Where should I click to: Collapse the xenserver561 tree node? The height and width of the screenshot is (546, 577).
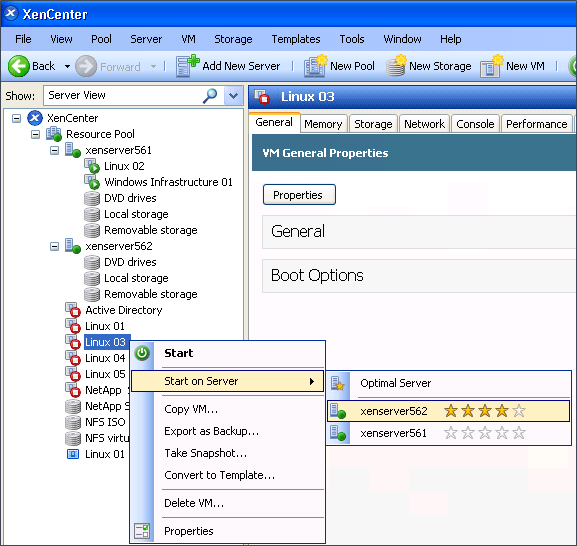54,150
